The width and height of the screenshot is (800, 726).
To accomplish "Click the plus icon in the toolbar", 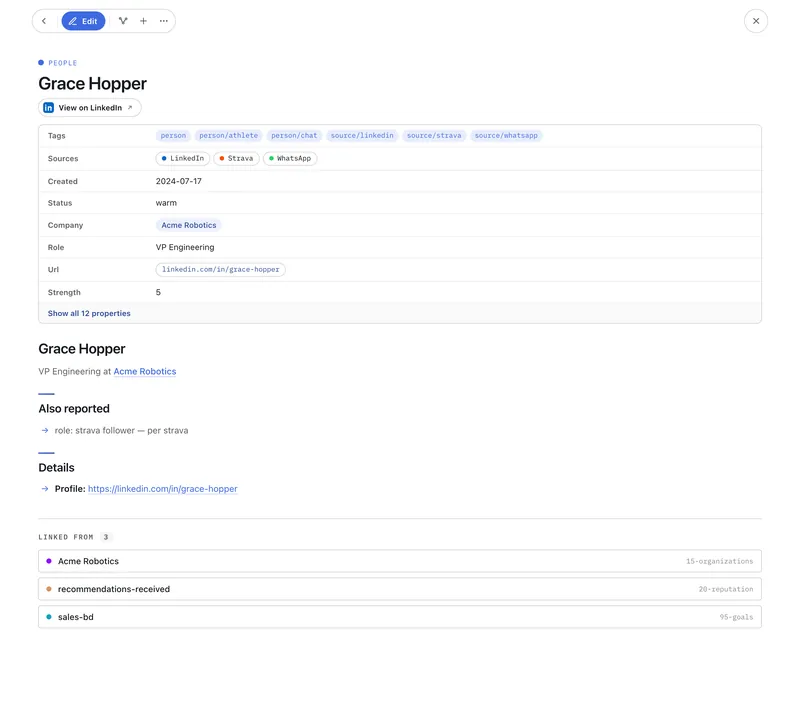I will click(143, 21).
